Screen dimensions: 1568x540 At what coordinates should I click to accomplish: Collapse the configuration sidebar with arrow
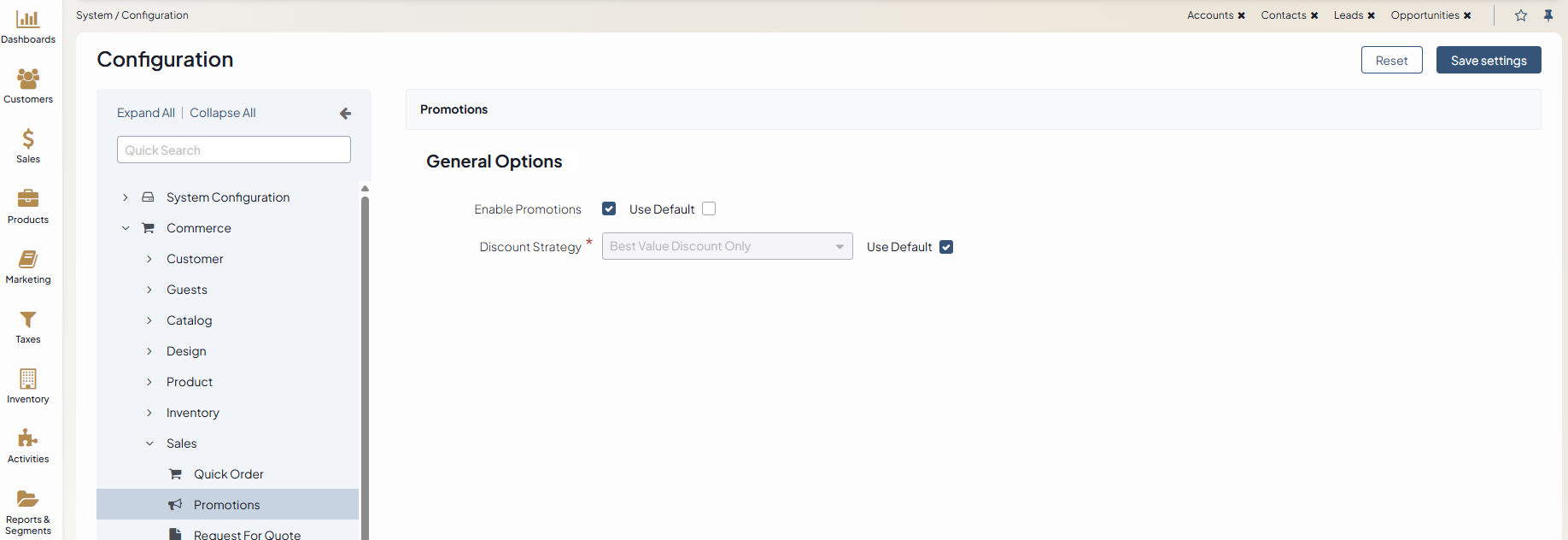345,114
